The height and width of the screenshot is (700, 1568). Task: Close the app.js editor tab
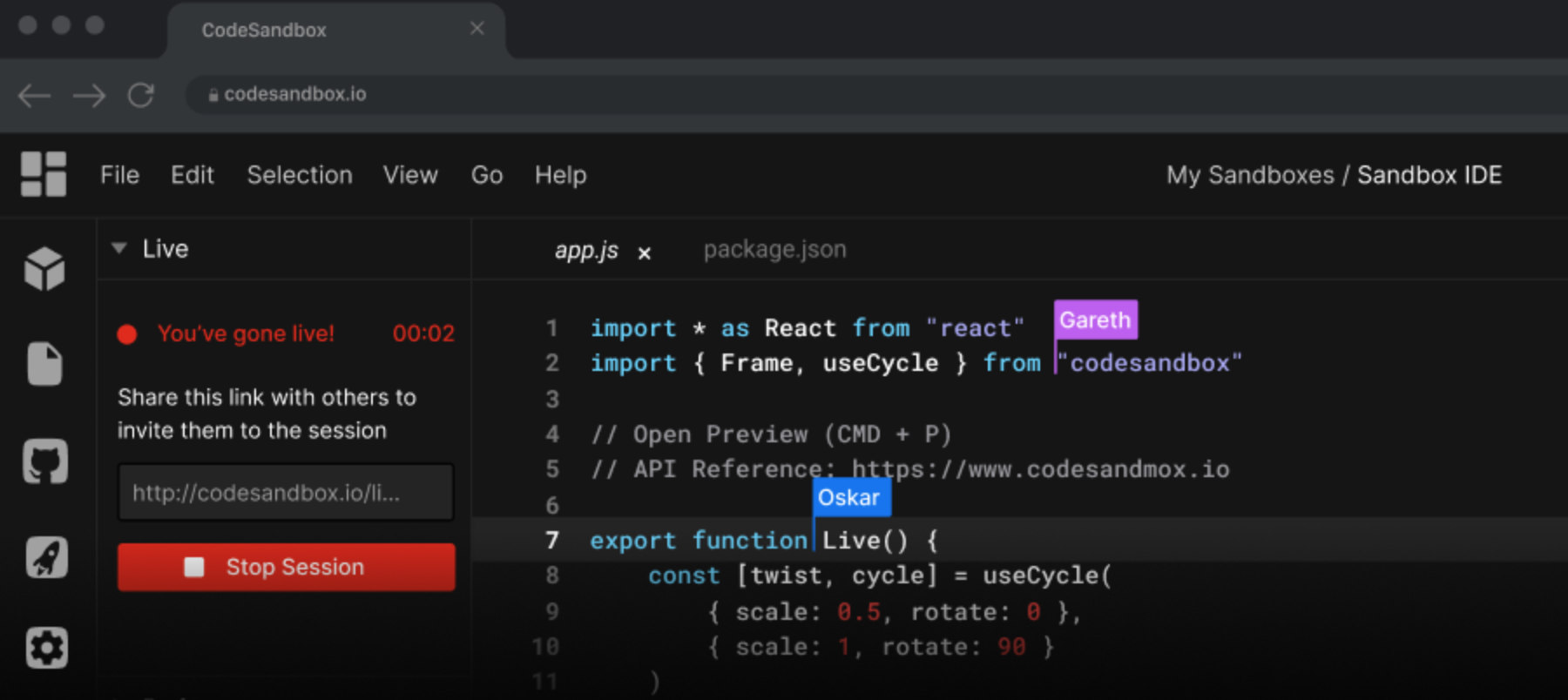[x=645, y=253]
